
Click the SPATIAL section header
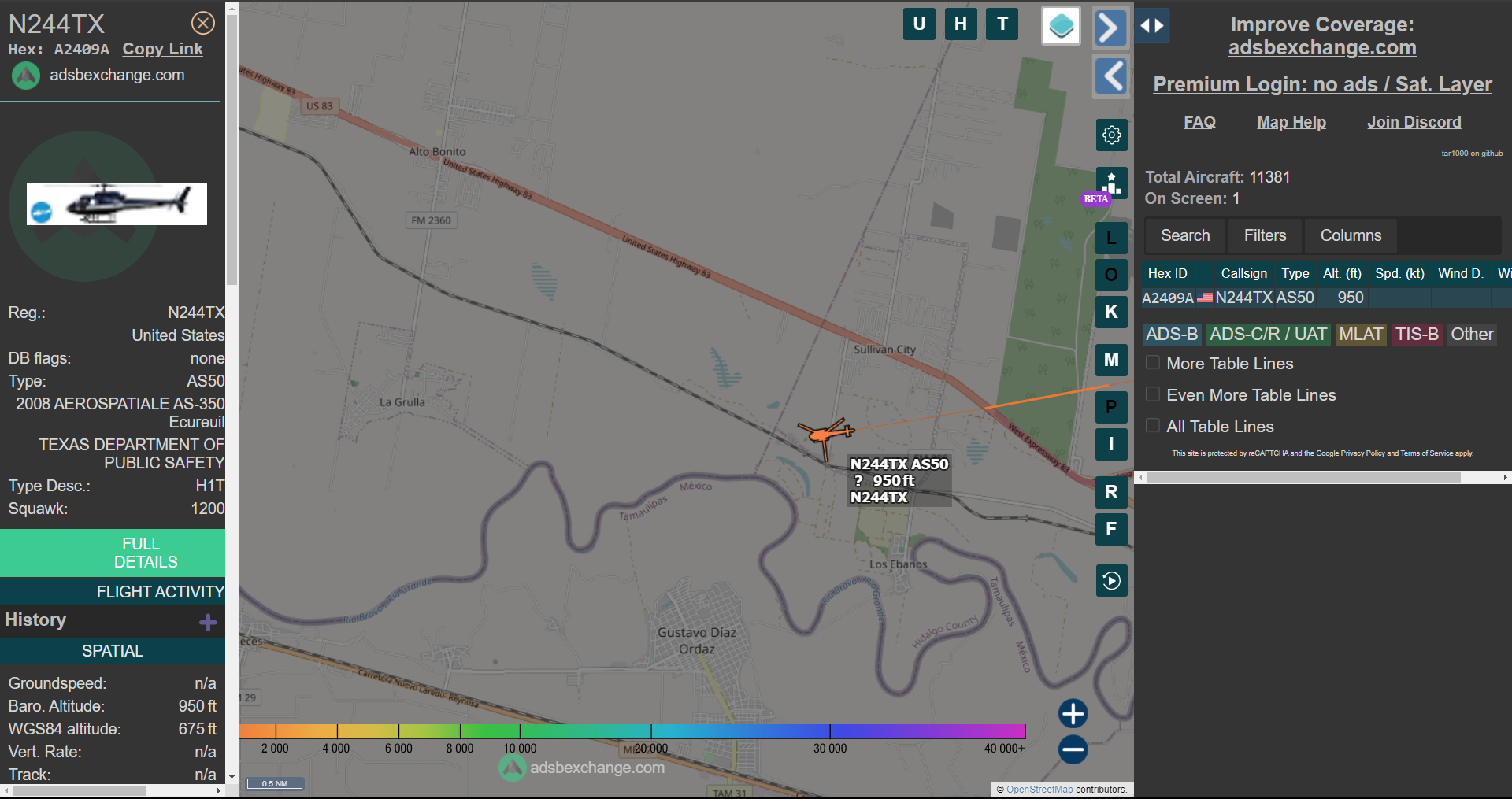pyautogui.click(x=113, y=651)
